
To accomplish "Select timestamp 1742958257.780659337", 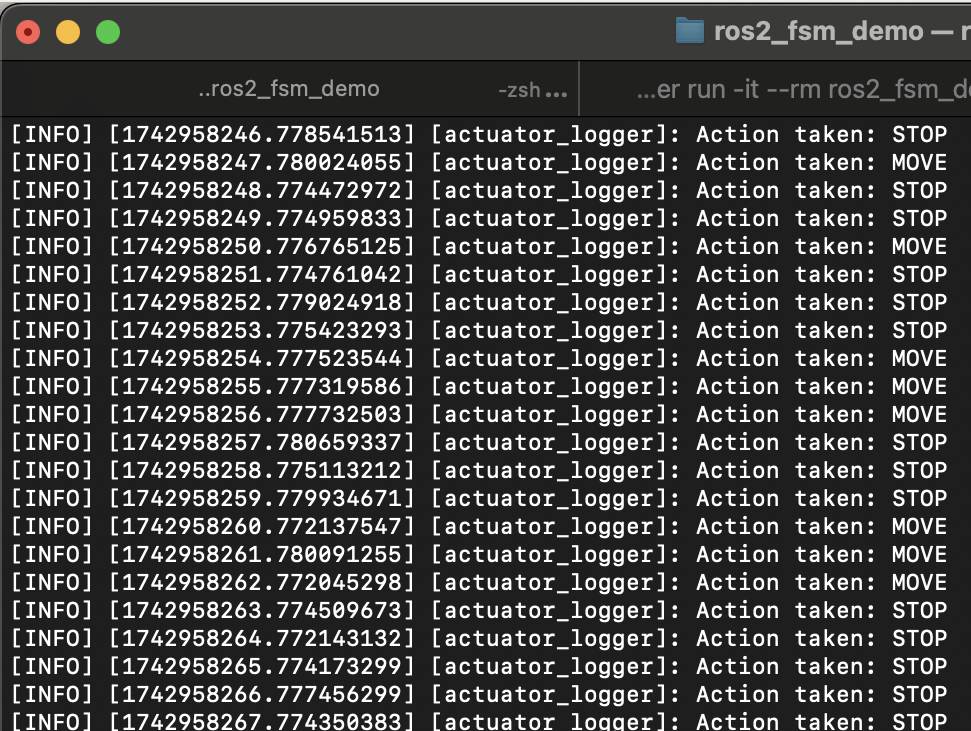I will pos(262,442).
